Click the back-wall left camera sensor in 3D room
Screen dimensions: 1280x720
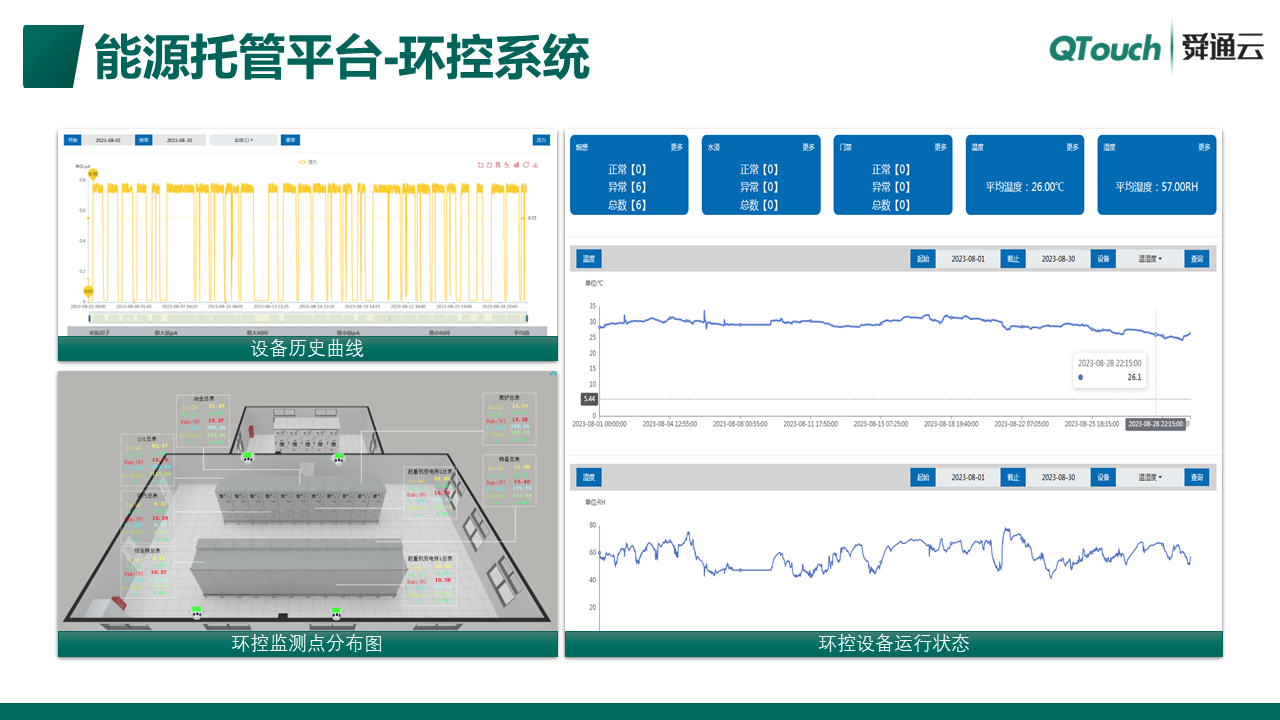click(247, 457)
